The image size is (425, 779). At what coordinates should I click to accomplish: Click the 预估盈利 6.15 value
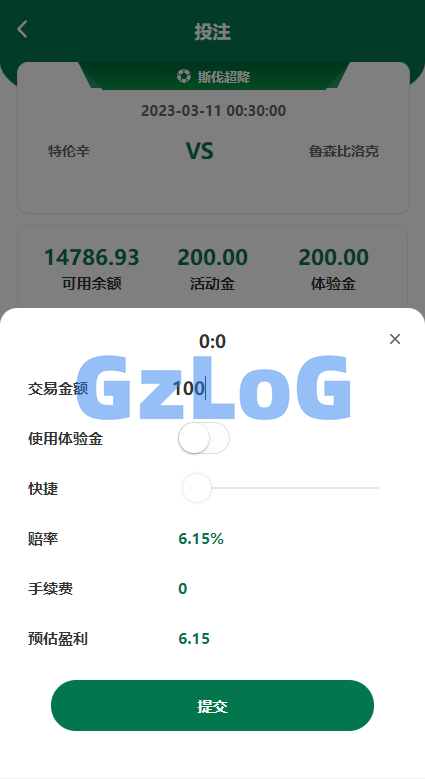click(x=194, y=638)
